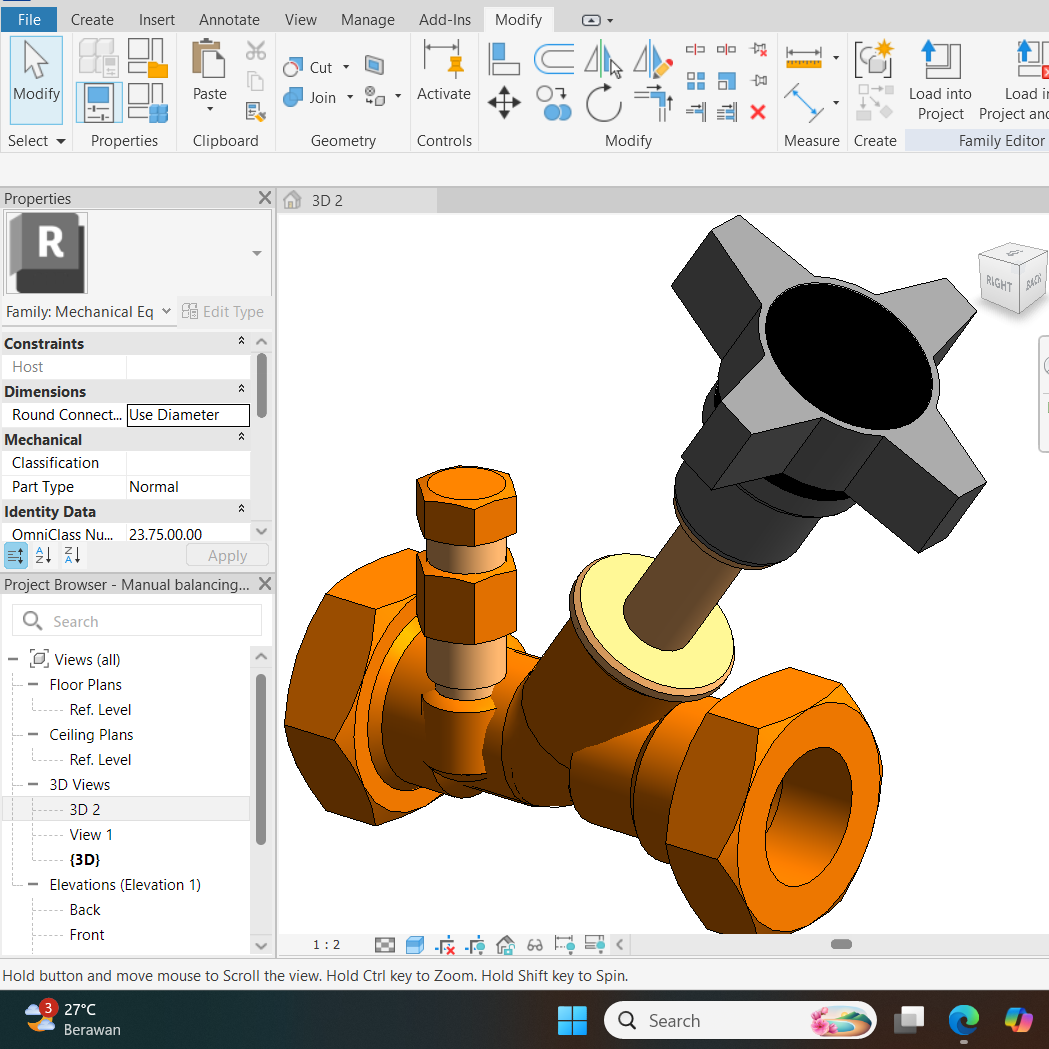Viewport: 1049px width, 1049px height.
Task: Click the Temporary Hide/Isolate glasses icon
Action: click(x=535, y=945)
